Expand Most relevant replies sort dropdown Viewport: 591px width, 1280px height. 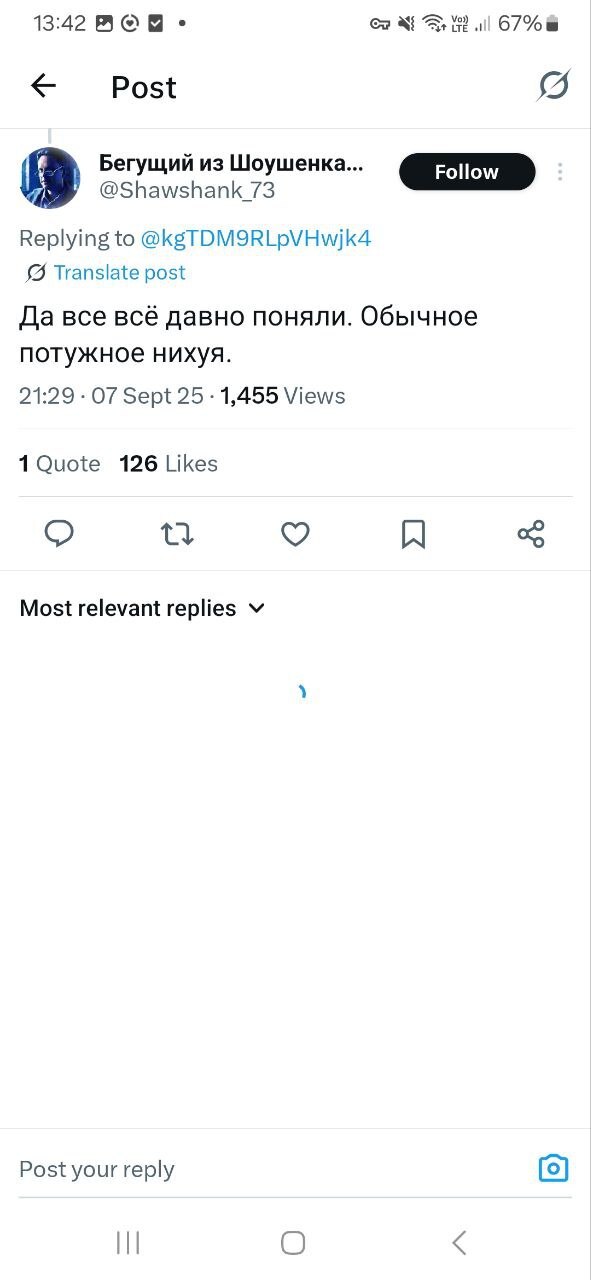(143, 608)
